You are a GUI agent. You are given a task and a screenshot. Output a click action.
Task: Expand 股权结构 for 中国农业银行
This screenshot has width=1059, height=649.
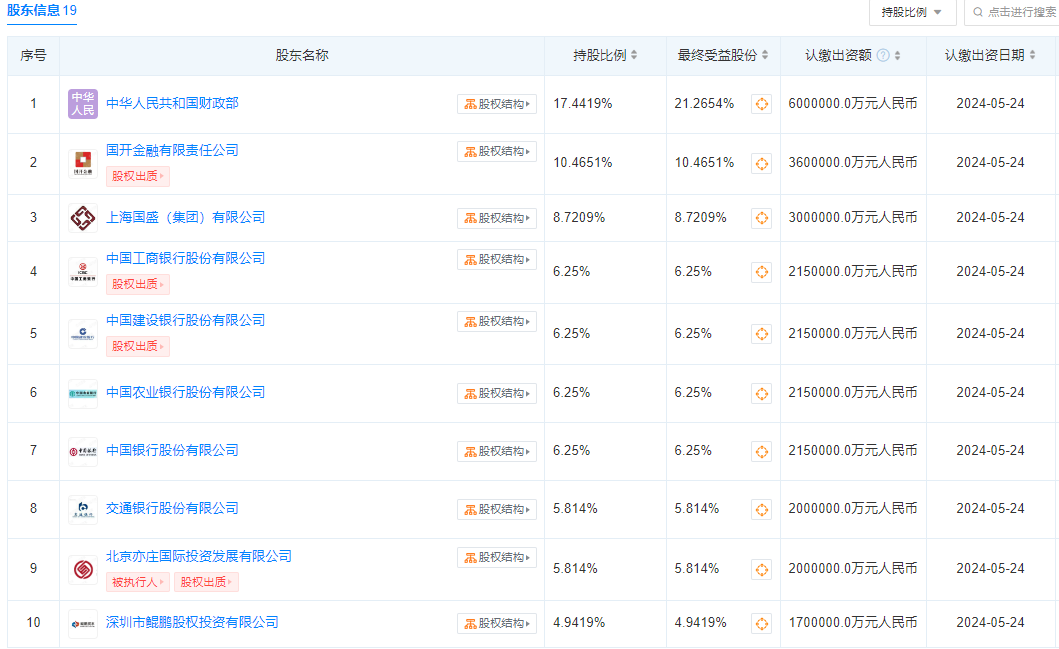point(497,394)
